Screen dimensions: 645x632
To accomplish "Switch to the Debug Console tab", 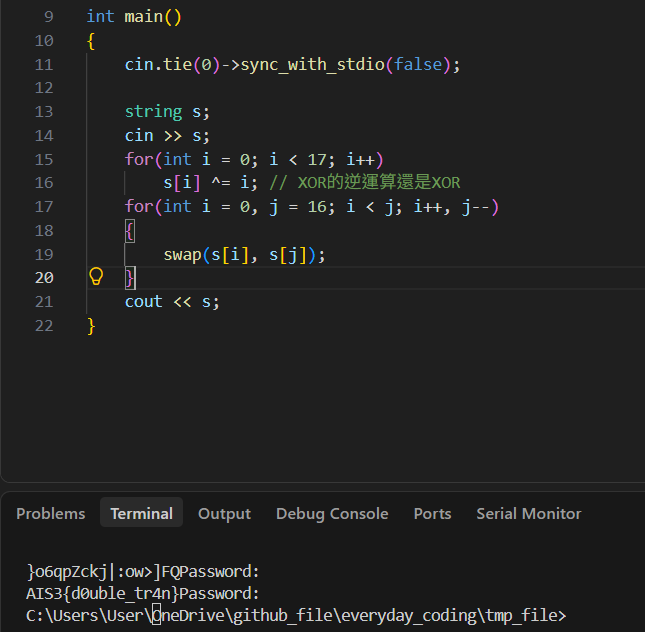I will pyautogui.click(x=332, y=514).
